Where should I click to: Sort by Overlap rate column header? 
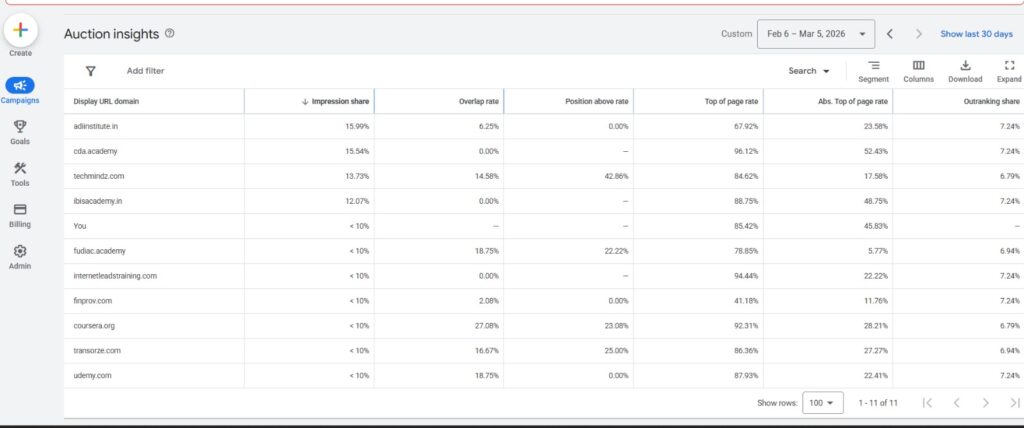click(x=477, y=101)
